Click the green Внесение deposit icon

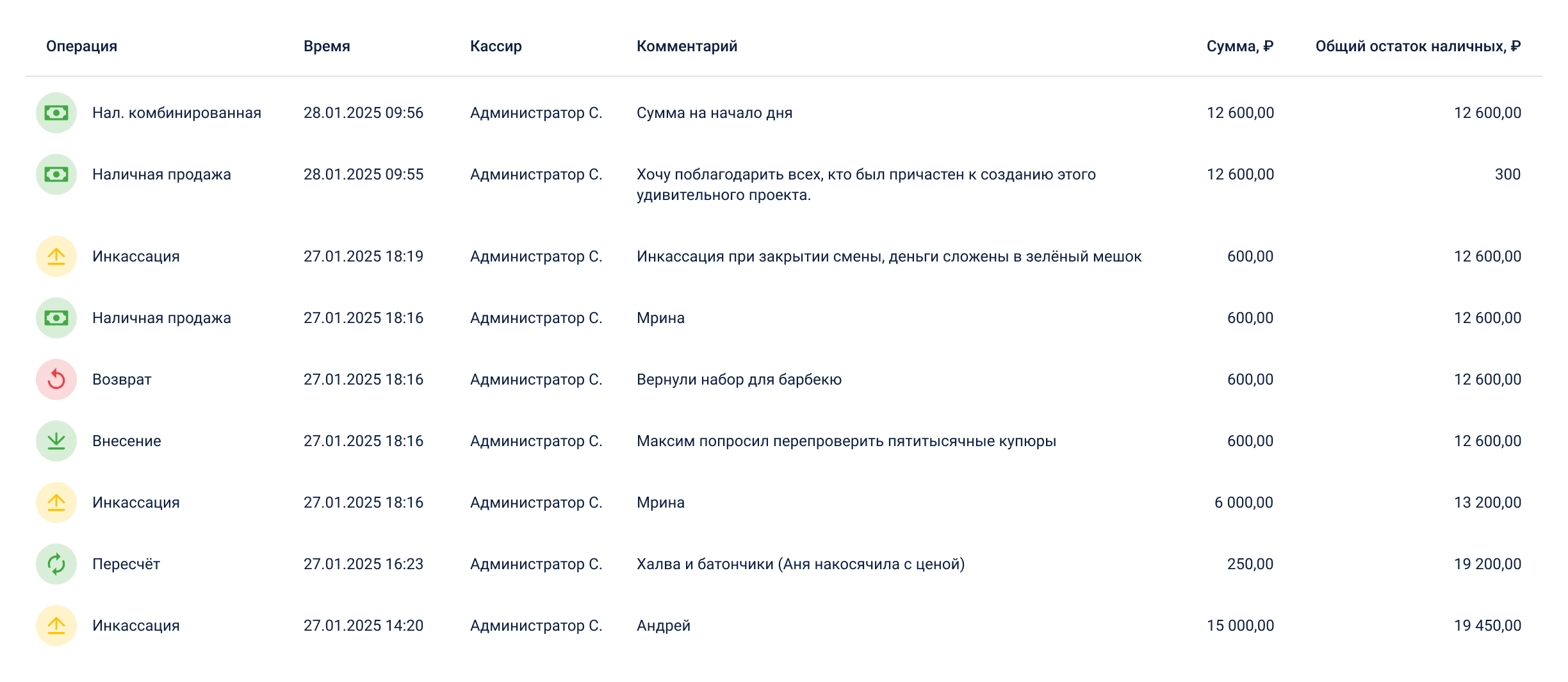coord(56,441)
